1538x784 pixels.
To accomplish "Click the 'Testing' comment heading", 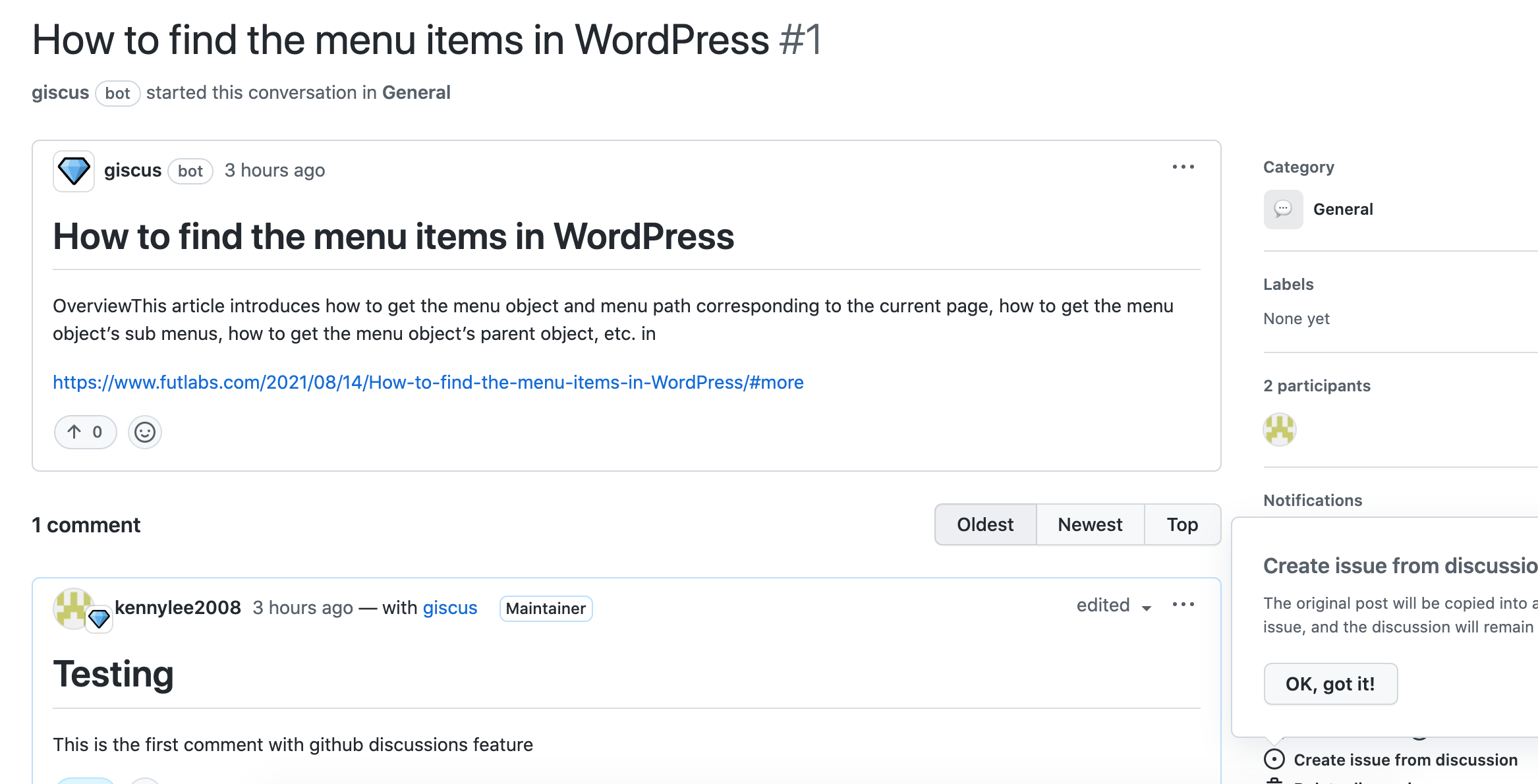I will click(113, 674).
